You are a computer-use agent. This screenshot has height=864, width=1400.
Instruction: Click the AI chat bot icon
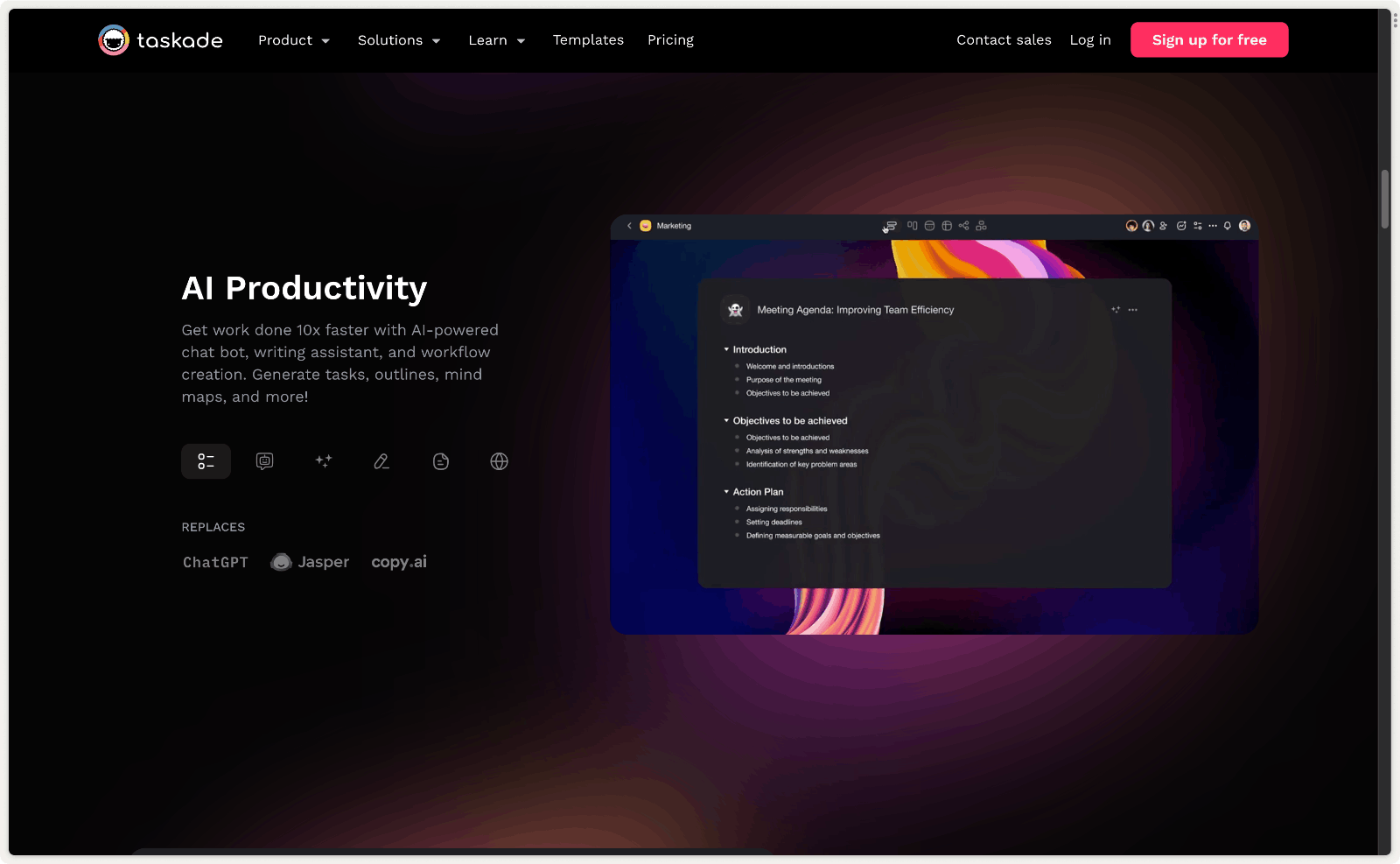click(264, 461)
